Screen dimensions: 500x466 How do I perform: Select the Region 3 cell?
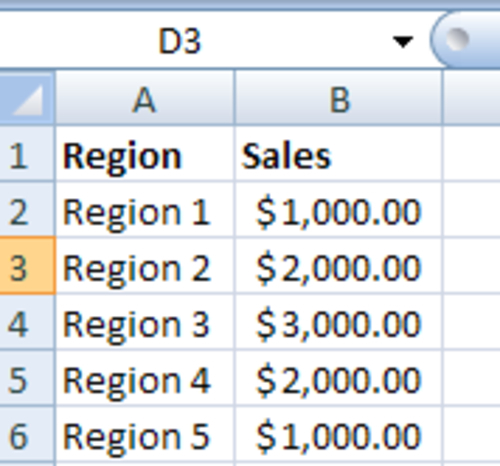tap(145, 323)
